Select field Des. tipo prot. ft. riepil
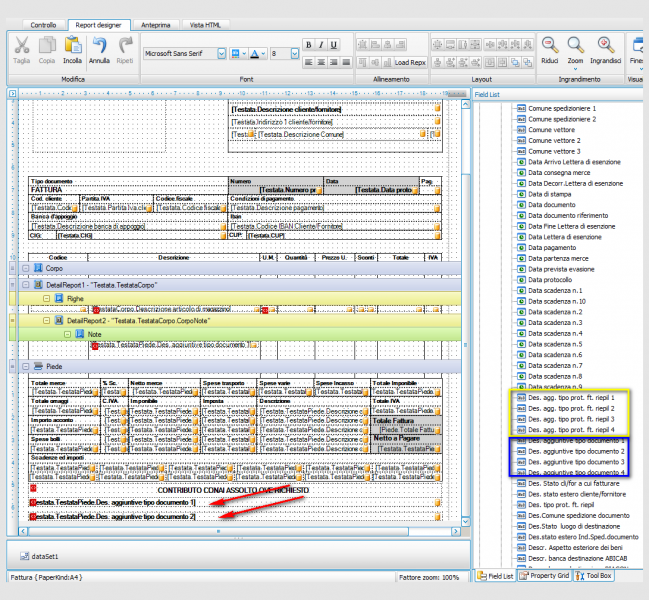This screenshot has height=600, width=649. click(561, 505)
